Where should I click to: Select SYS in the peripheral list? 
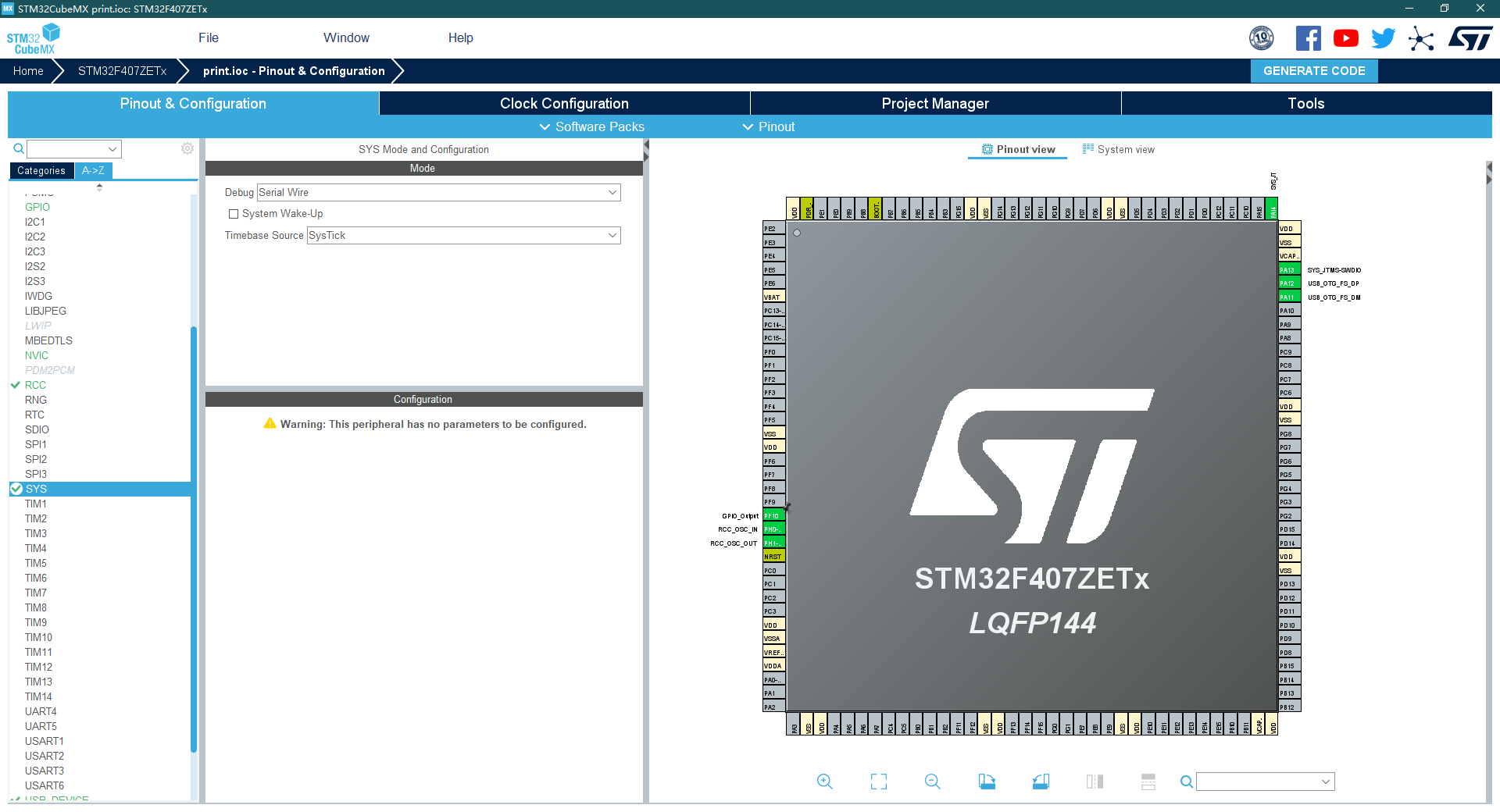pyautogui.click(x=99, y=489)
